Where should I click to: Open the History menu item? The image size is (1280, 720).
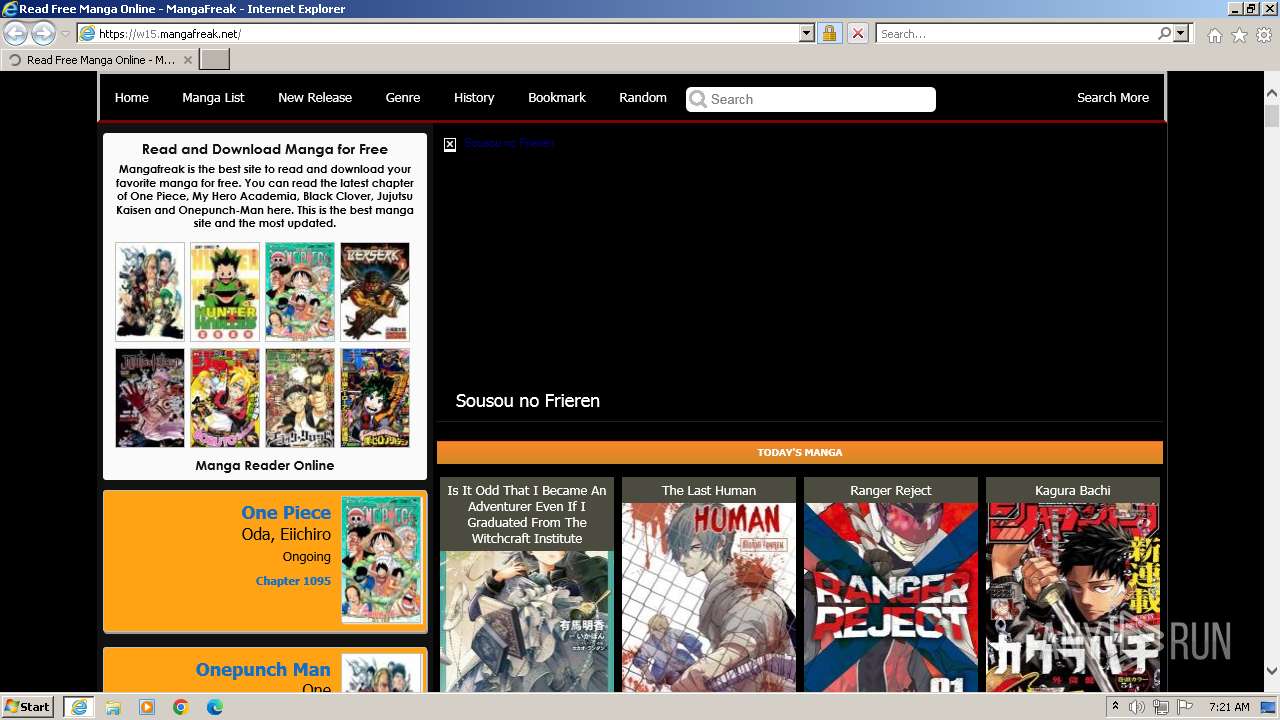point(474,98)
